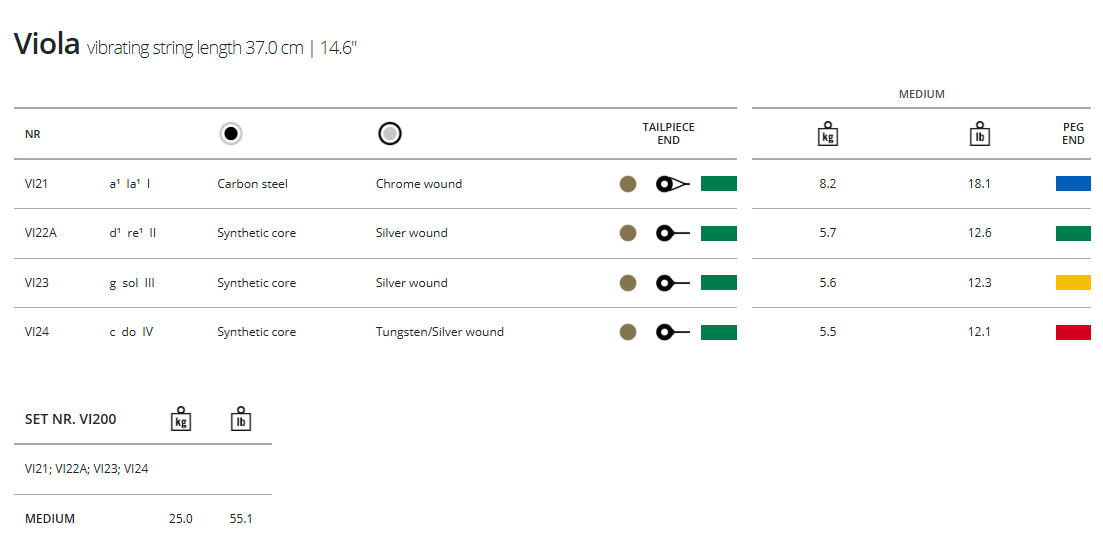This screenshot has height=543, width=1103.
Task: Select the blue peg end swatch for VI21
Action: (x=1073, y=184)
